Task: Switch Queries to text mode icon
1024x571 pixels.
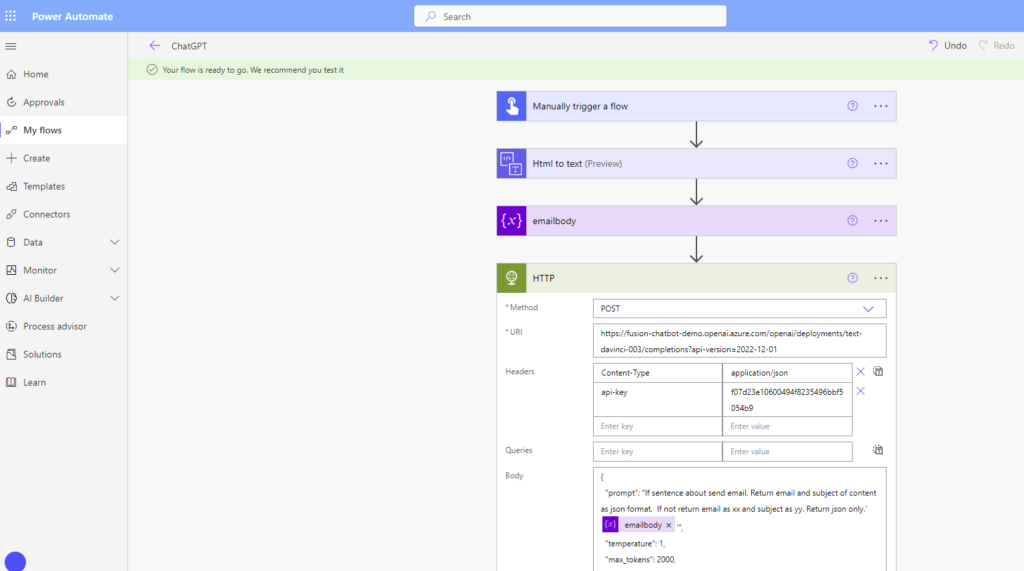Action: [878, 450]
